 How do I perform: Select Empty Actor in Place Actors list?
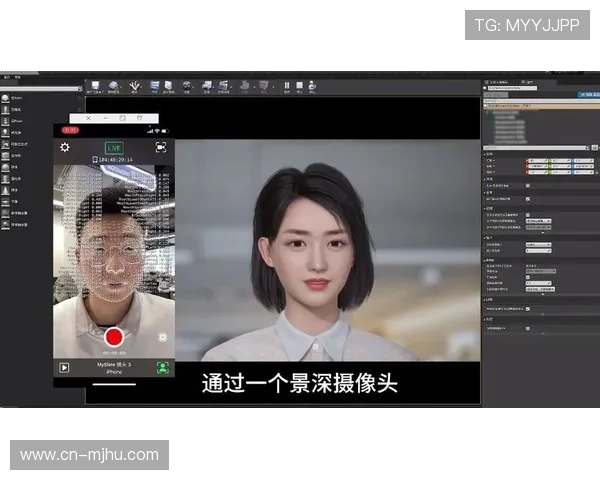(x=13, y=98)
